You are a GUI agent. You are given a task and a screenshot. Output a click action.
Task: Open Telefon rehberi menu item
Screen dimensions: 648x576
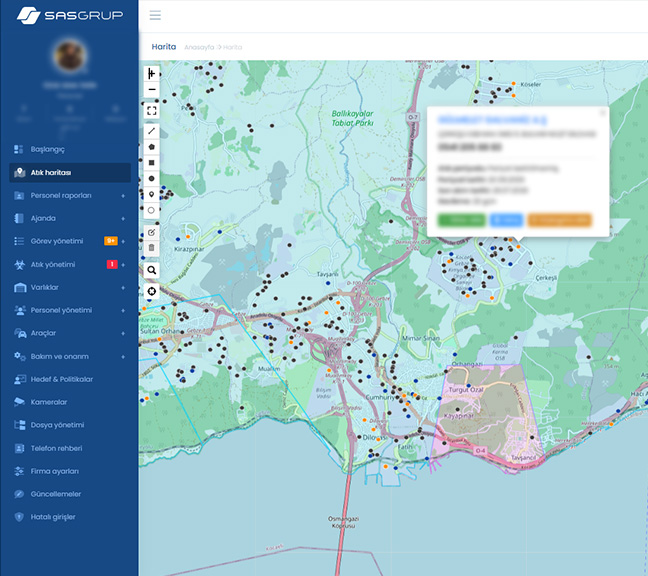point(69,448)
